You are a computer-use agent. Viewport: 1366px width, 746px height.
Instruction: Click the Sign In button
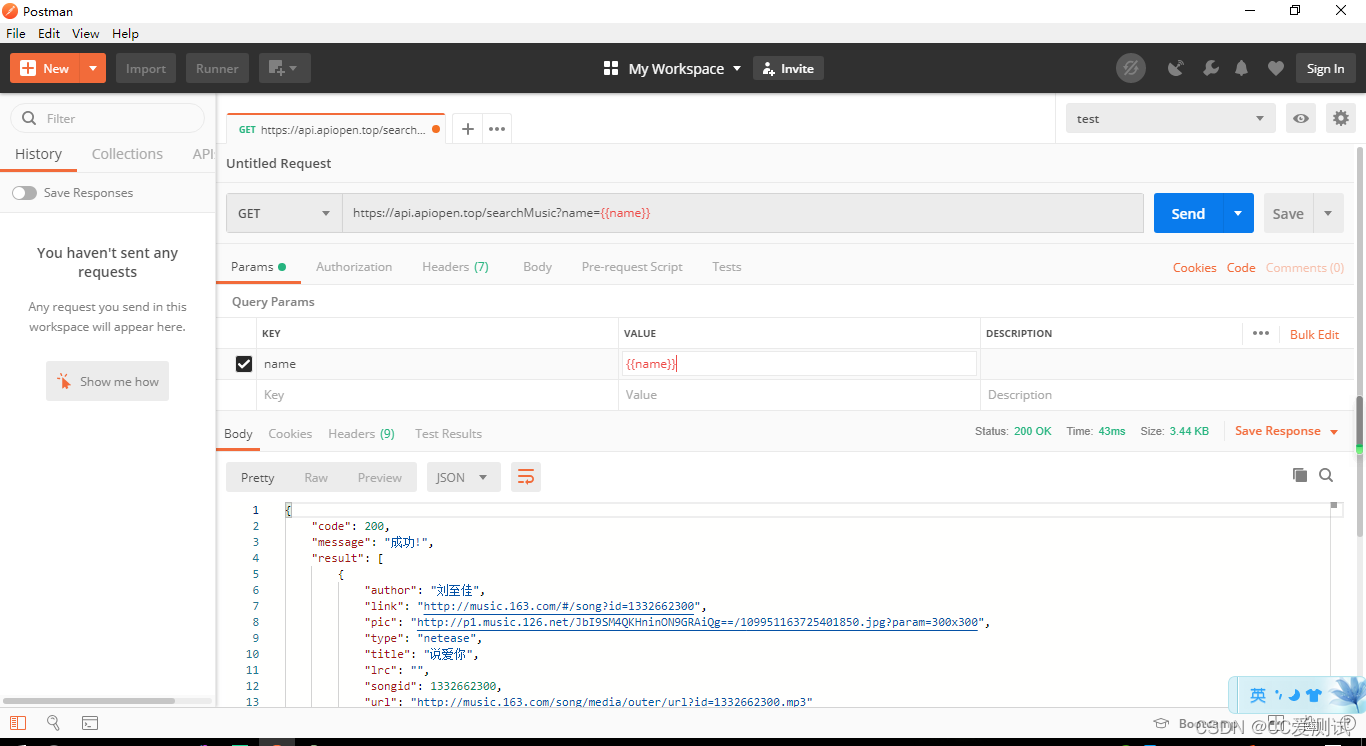tap(1325, 68)
